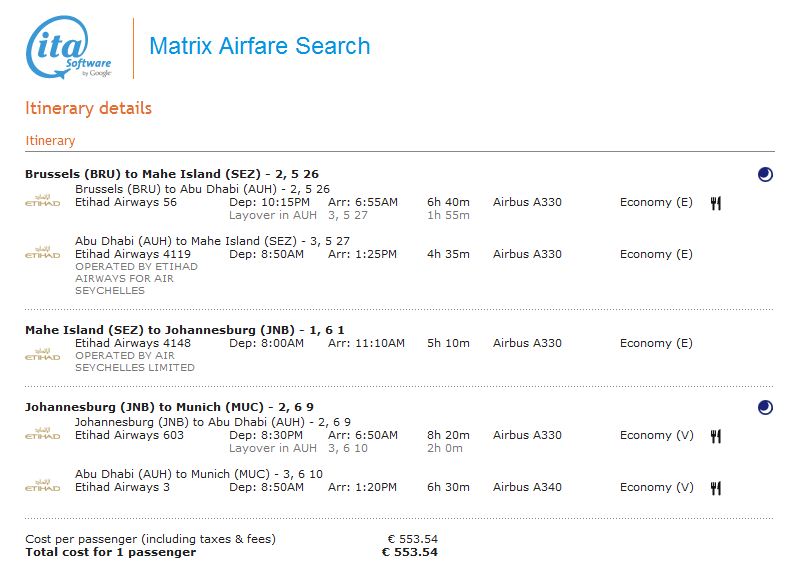Open the Matrix Airfare Search title link
Image resolution: width=788 pixels, height=574 pixels.
pyautogui.click(x=259, y=46)
